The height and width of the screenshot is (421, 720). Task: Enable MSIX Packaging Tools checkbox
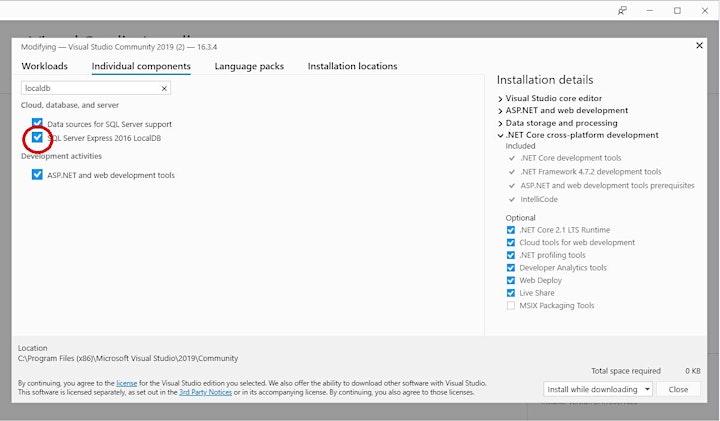point(511,306)
